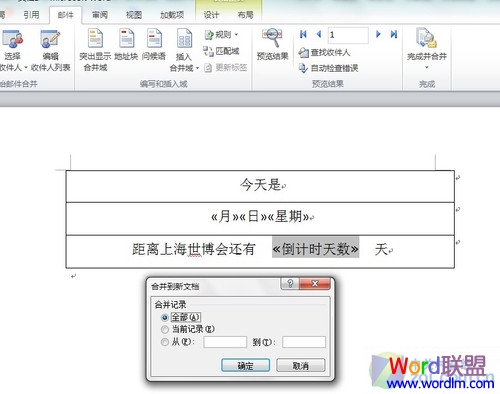Image resolution: width=500 pixels, height=394 pixels.
Task: Click the record number field
Action: tap(348, 35)
